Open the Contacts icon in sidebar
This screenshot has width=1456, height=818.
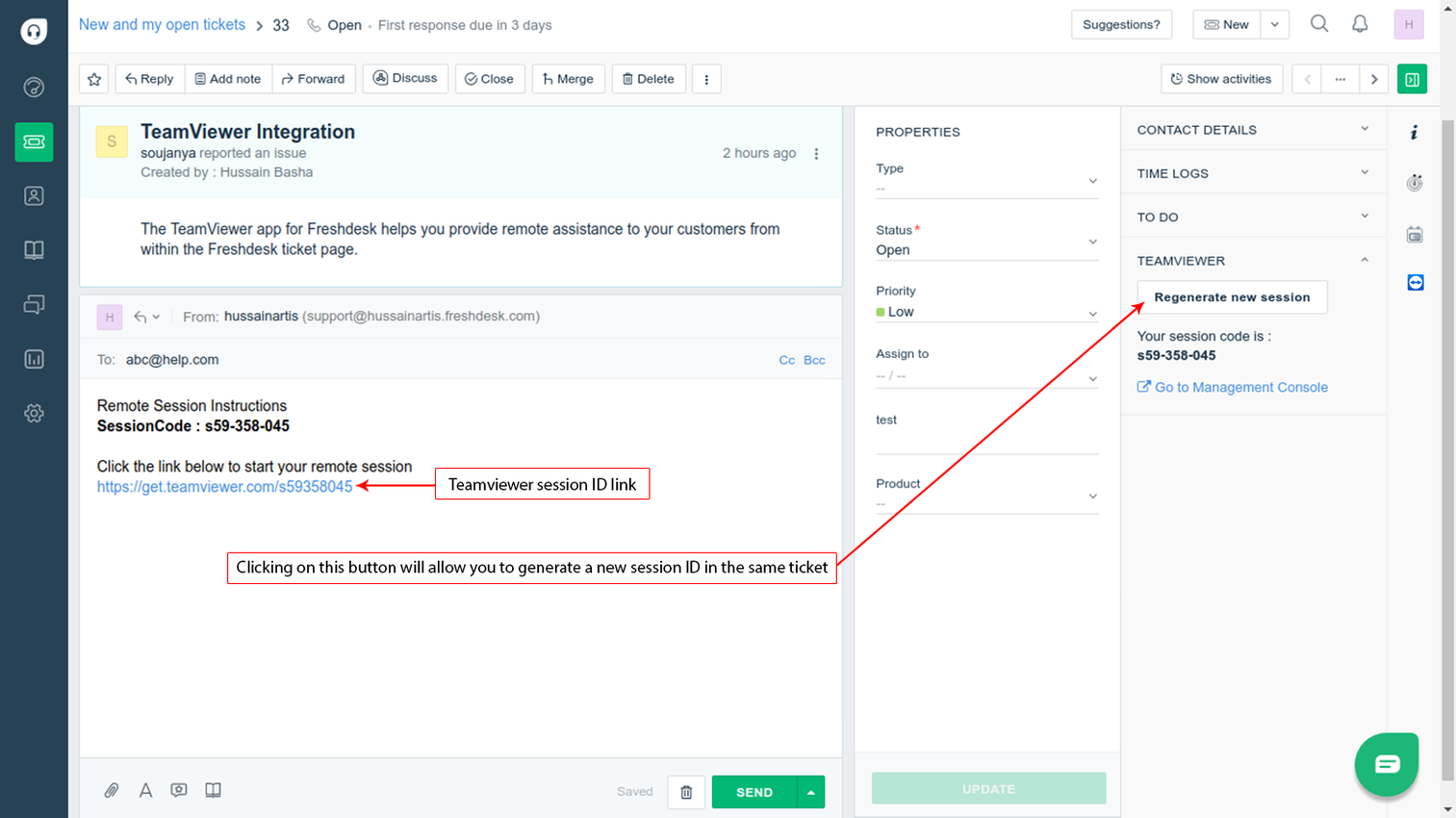pyautogui.click(x=34, y=196)
